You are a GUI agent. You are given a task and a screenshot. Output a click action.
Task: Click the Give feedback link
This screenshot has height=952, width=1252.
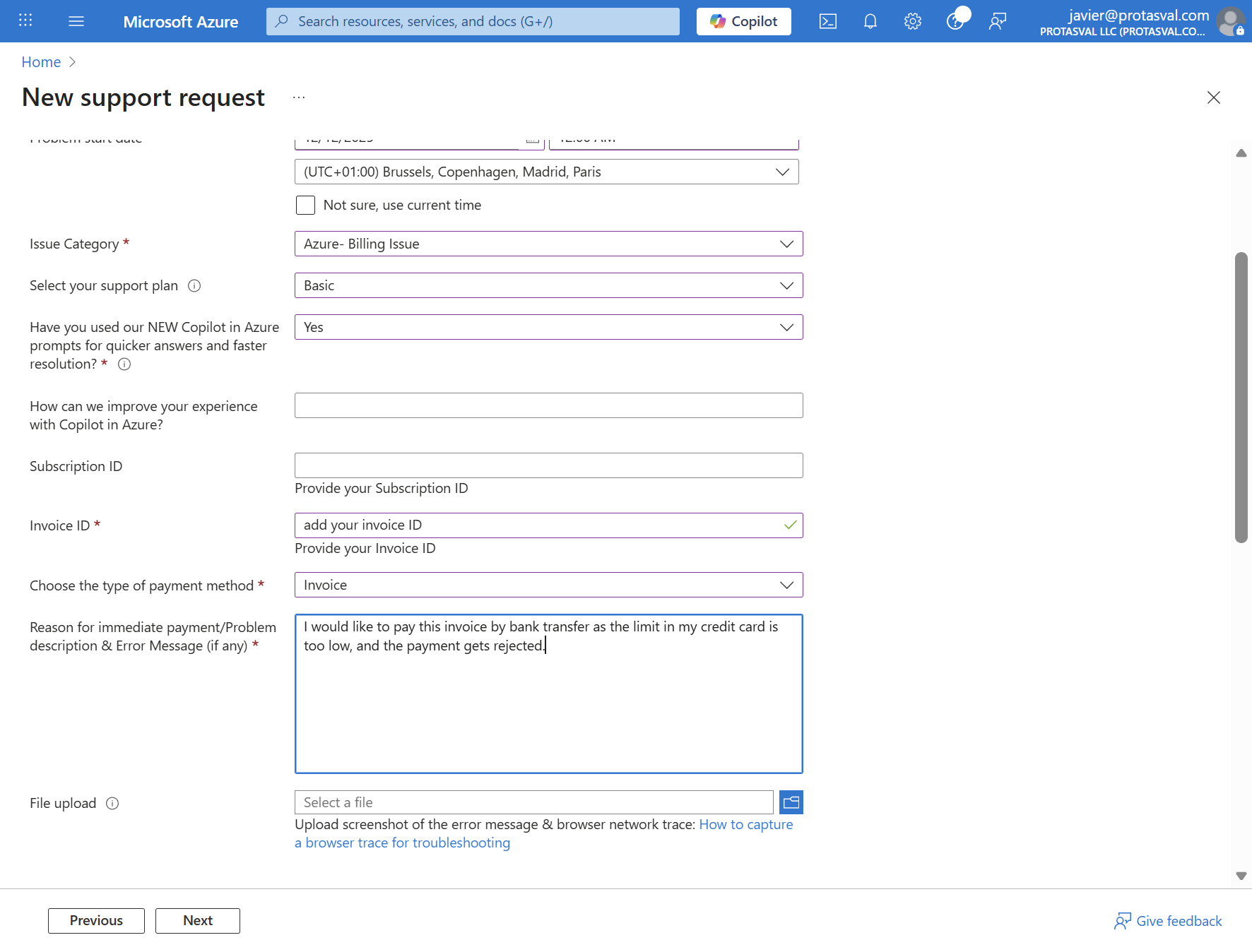tap(1168, 921)
